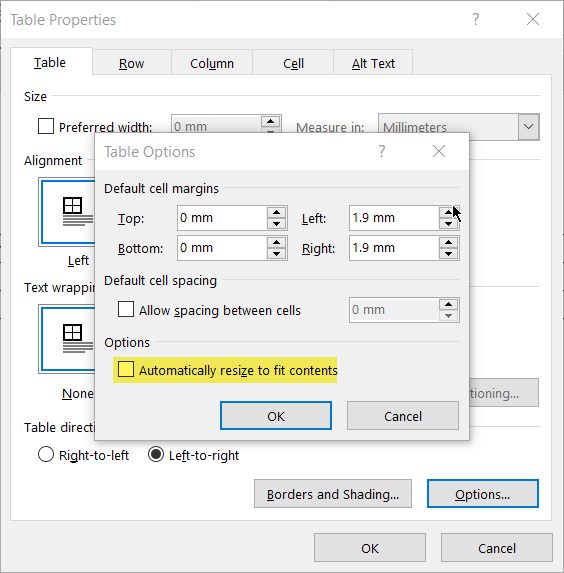Viewport: 564px width, 573px height.
Task: Click the partly hidden Positioning button
Action: (x=504, y=393)
